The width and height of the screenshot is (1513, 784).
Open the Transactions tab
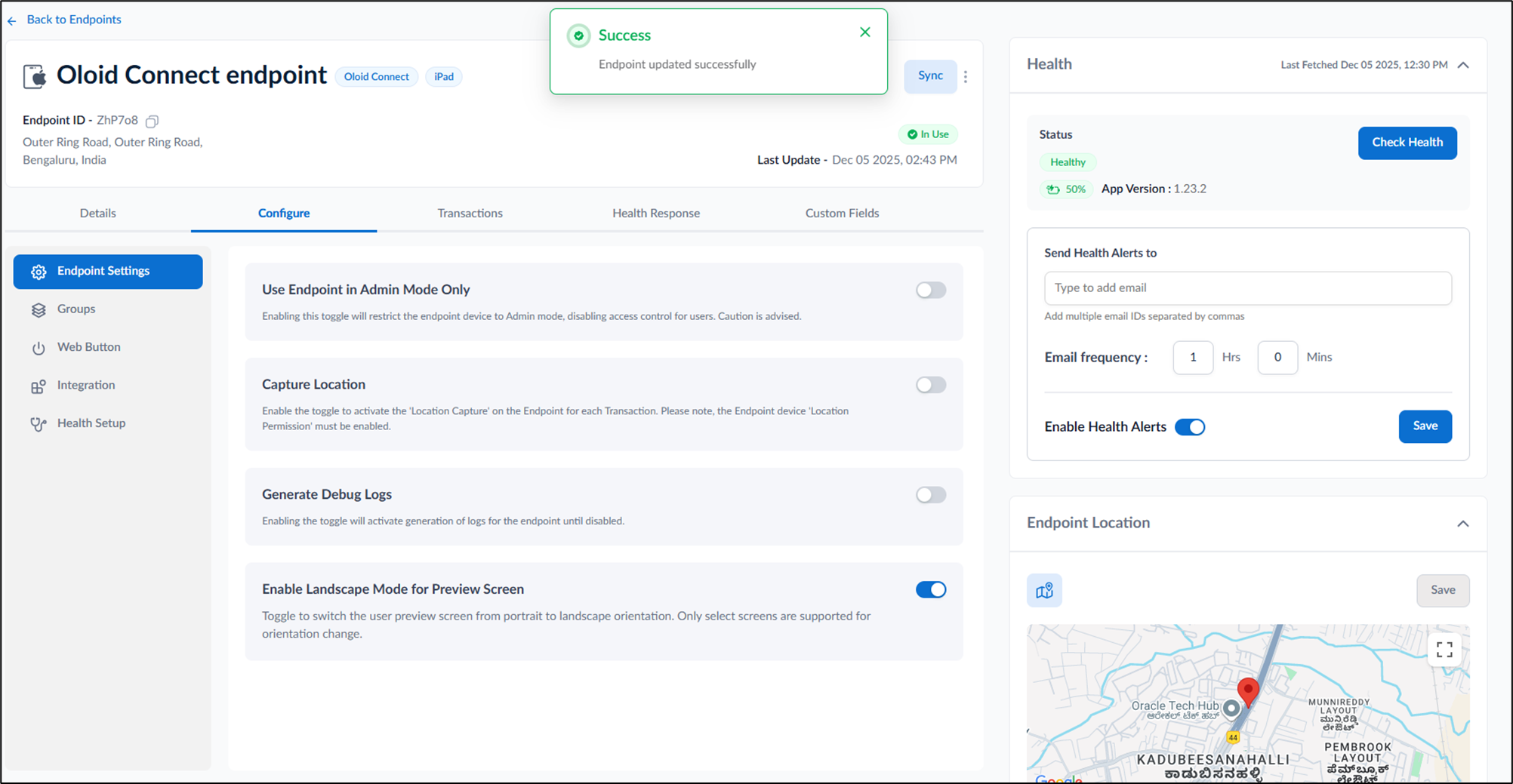[x=470, y=213]
